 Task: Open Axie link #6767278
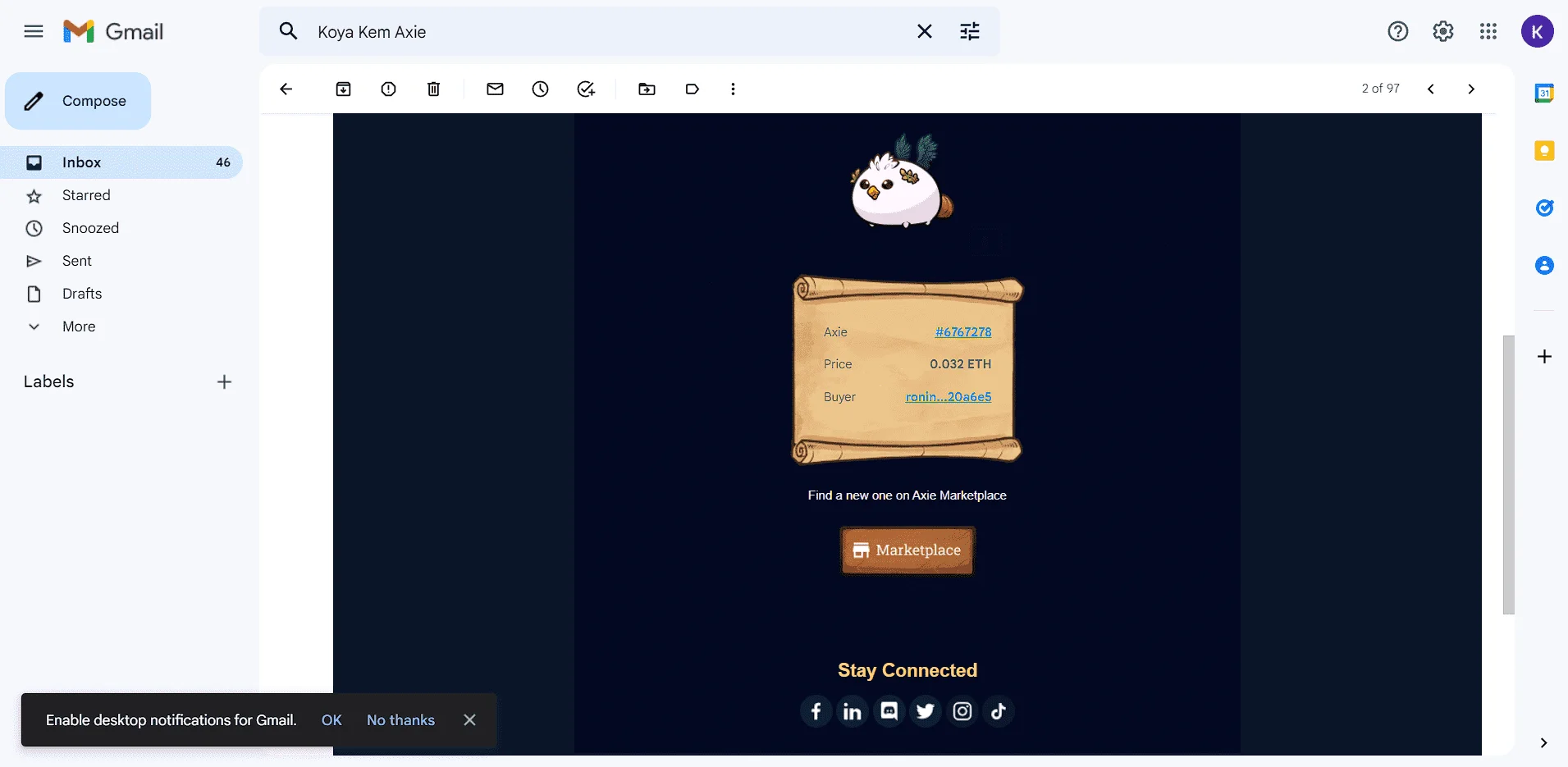pyautogui.click(x=963, y=332)
